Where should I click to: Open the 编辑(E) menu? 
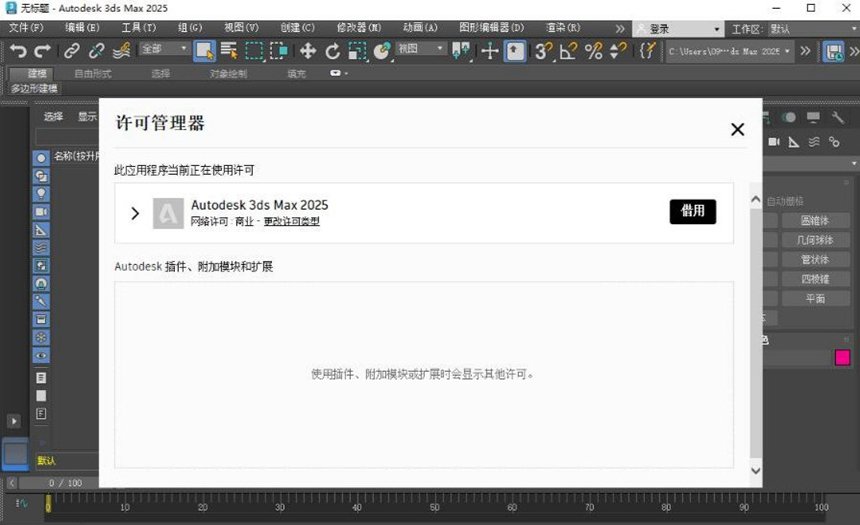tap(82, 27)
